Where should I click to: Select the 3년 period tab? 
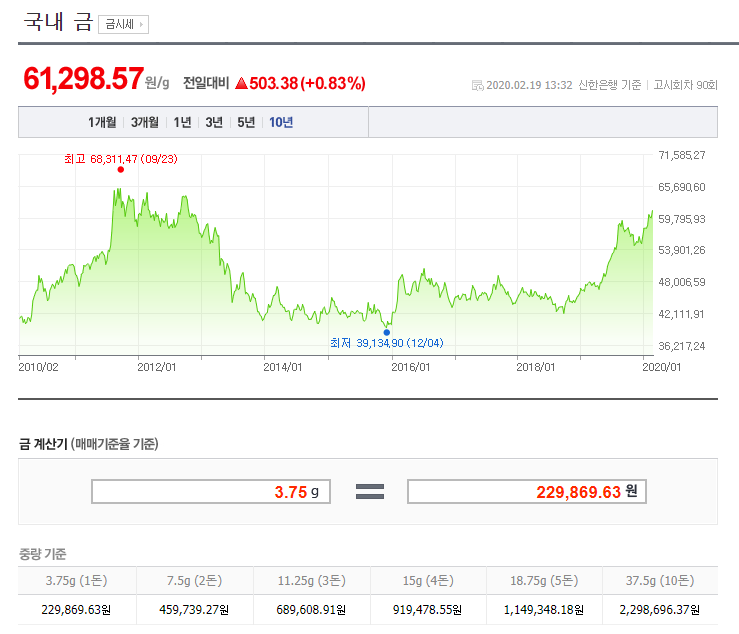(x=214, y=122)
